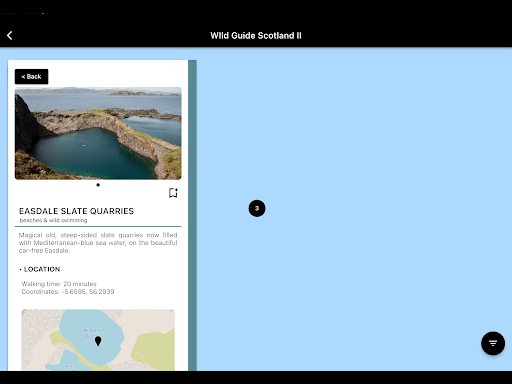Screen dimensions: 512x384
Task: Click the Coordinates -5.6595, 56.2939 text
Action: click(x=68, y=292)
